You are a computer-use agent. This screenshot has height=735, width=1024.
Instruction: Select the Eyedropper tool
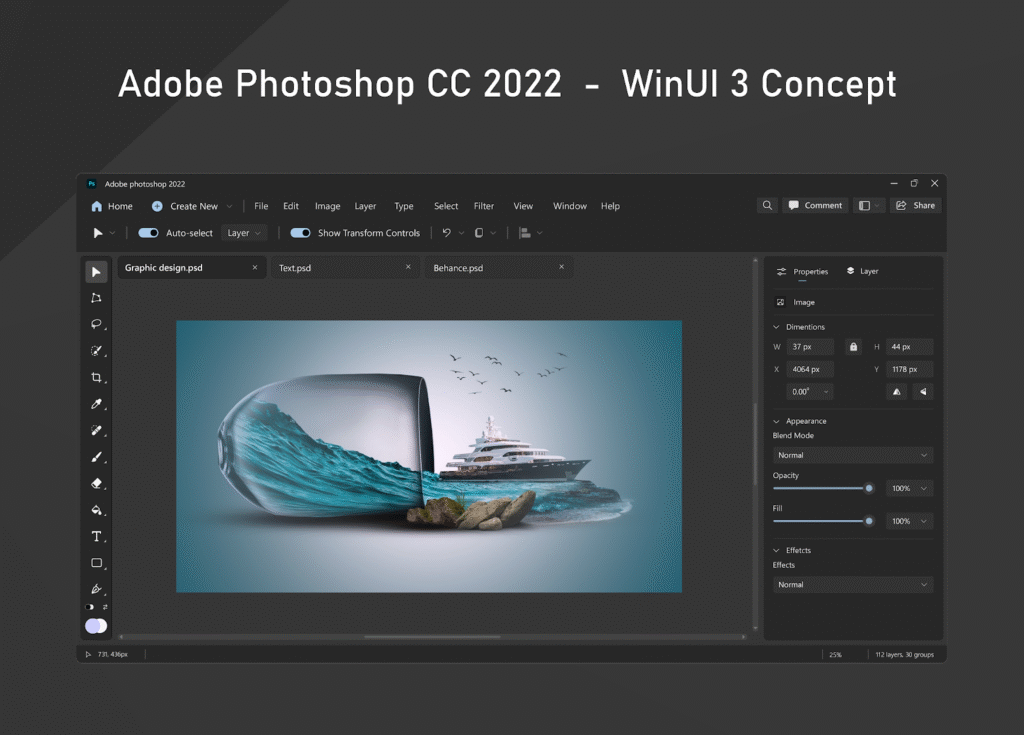96,404
